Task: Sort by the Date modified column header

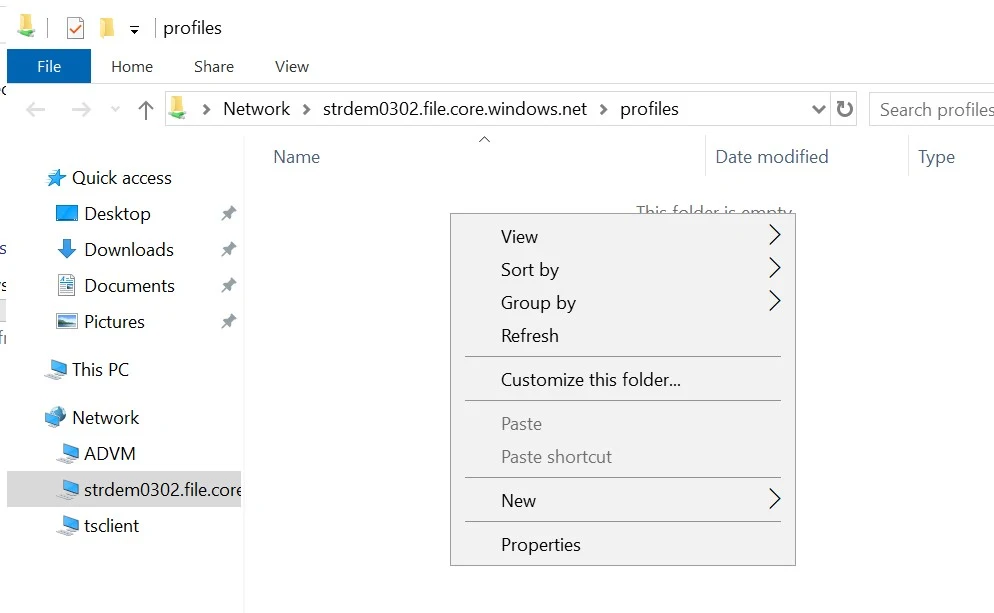Action: pyautogui.click(x=771, y=157)
